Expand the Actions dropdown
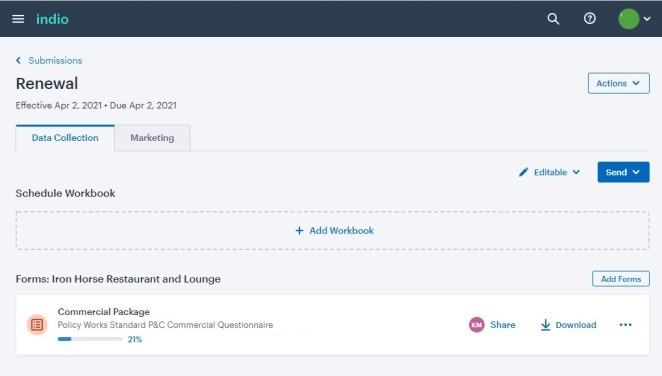This screenshot has height=376, width=662. (619, 83)
